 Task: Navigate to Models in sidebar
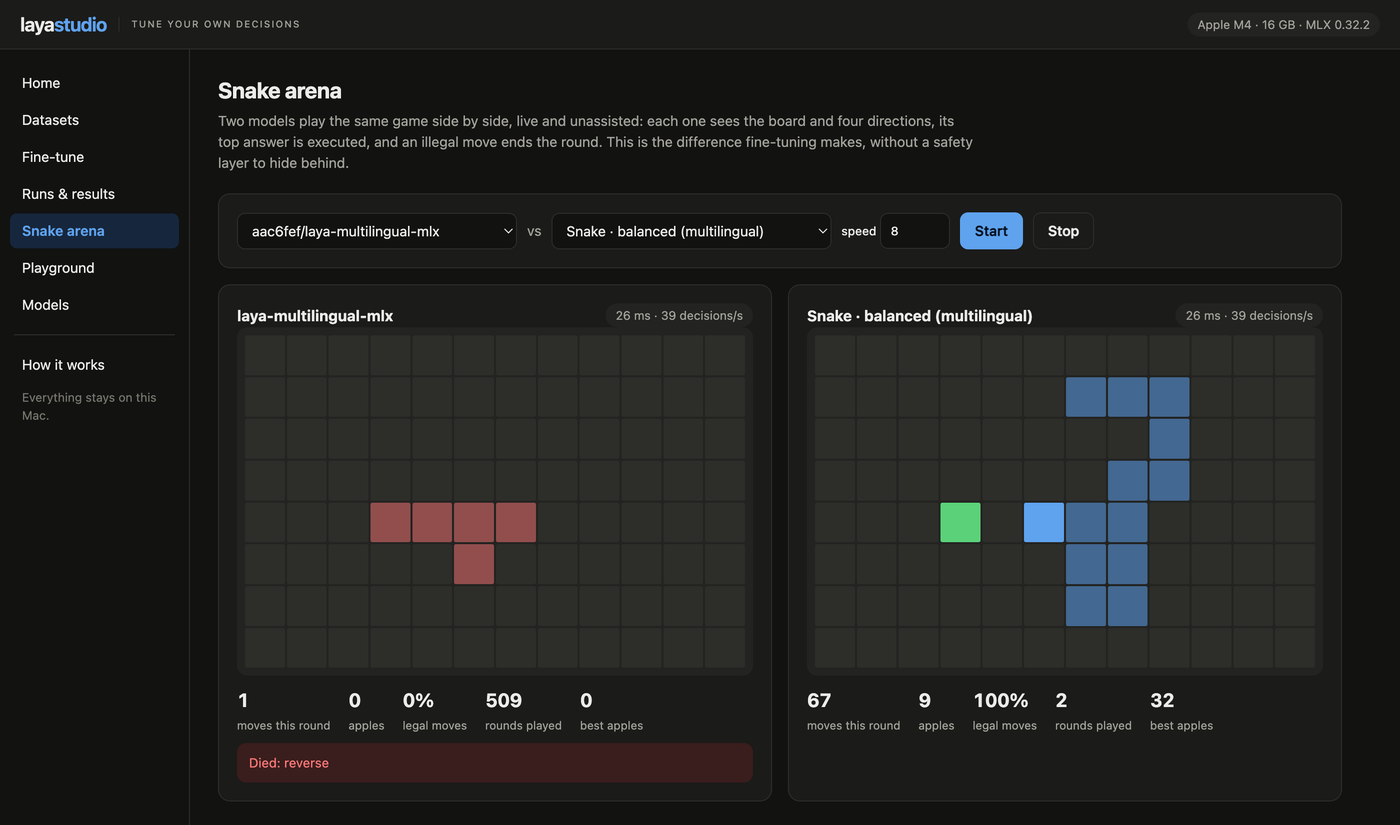(94, 305)
